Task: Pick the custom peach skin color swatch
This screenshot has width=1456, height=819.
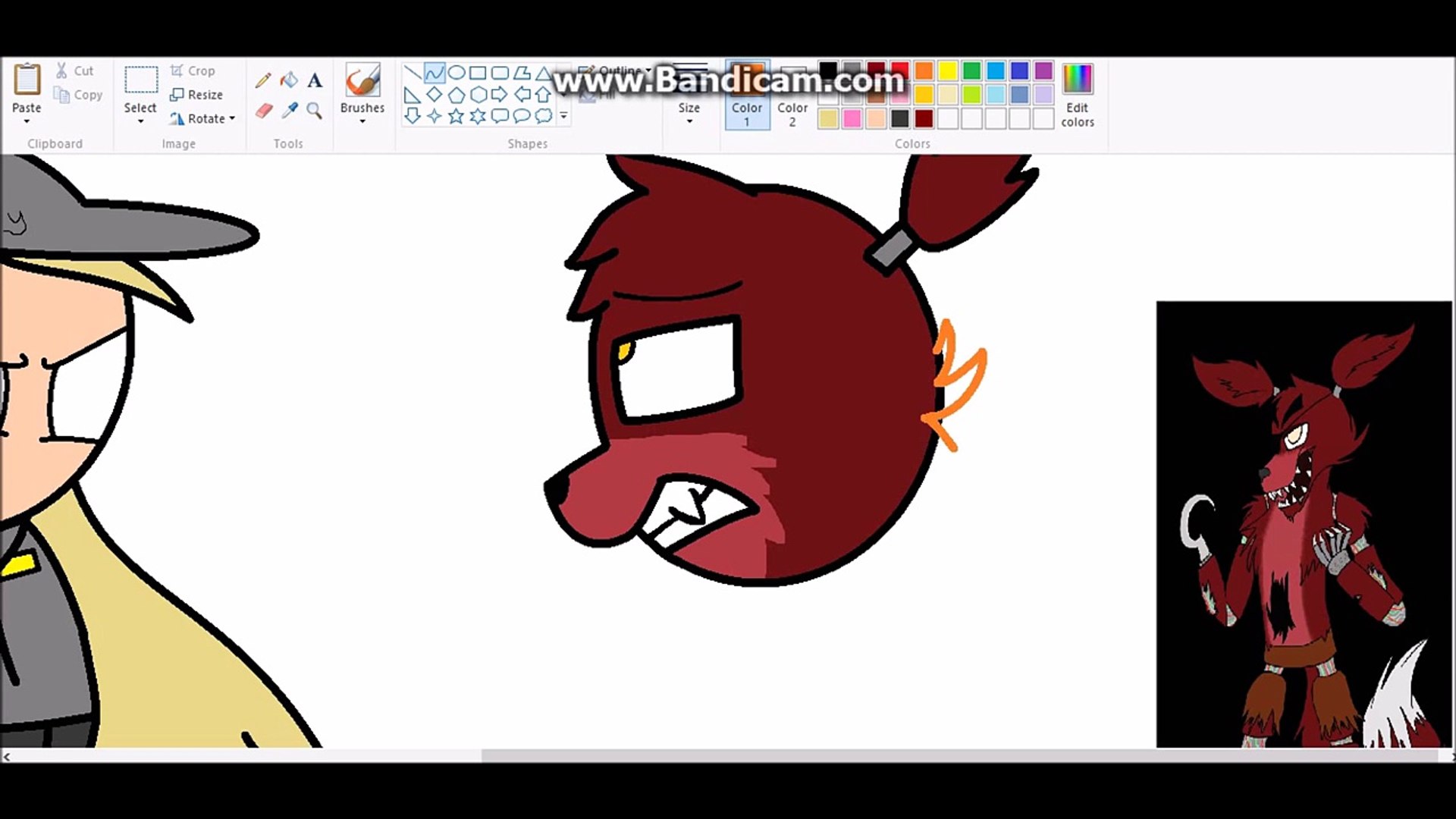Action: 876,118
